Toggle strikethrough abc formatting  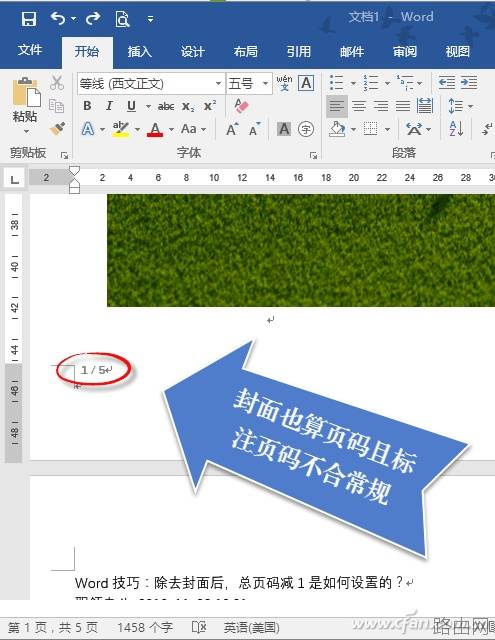pyautogui.click(x=166, y=107)
